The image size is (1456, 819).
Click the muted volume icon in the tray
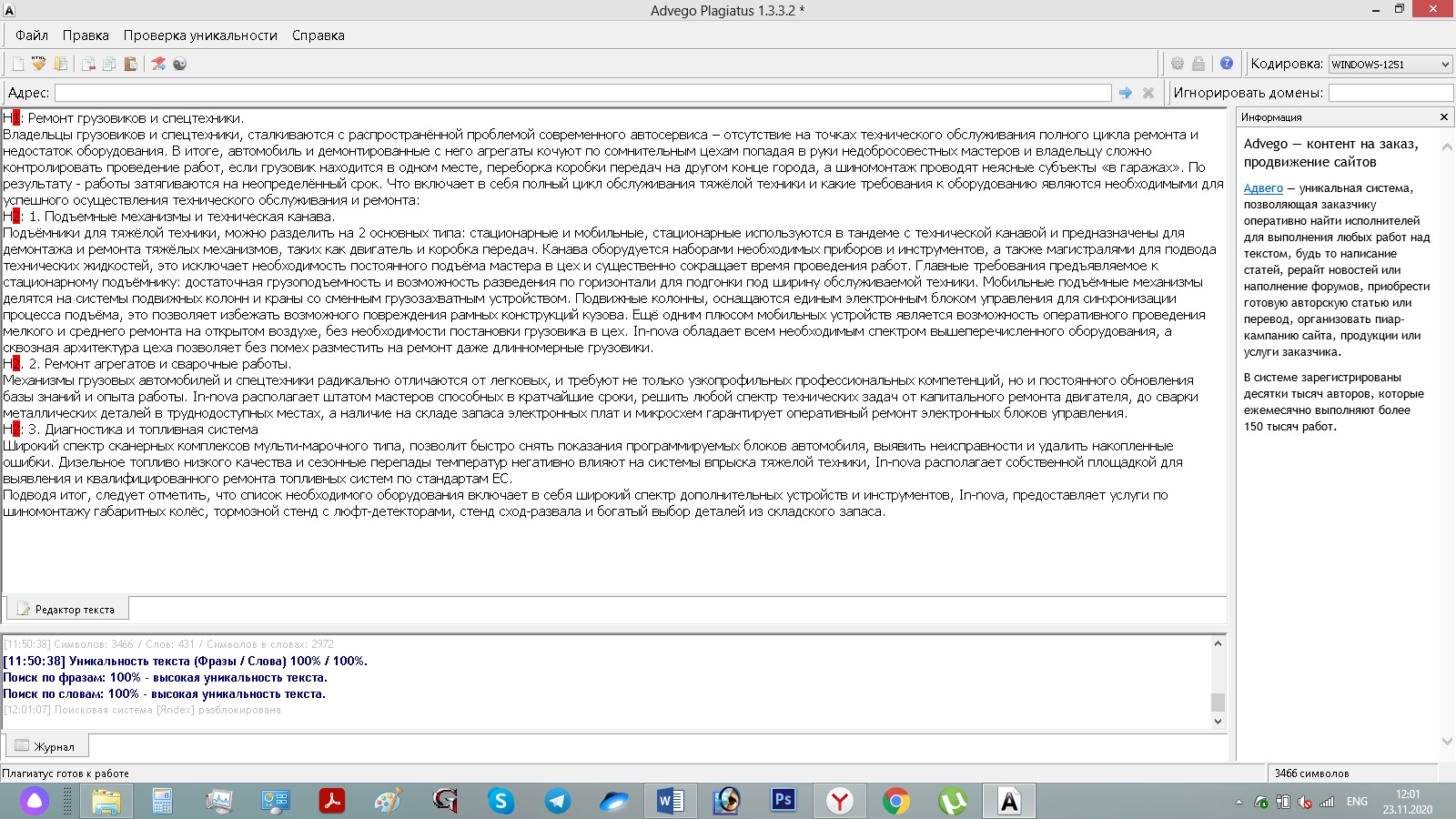(1305, 802)
